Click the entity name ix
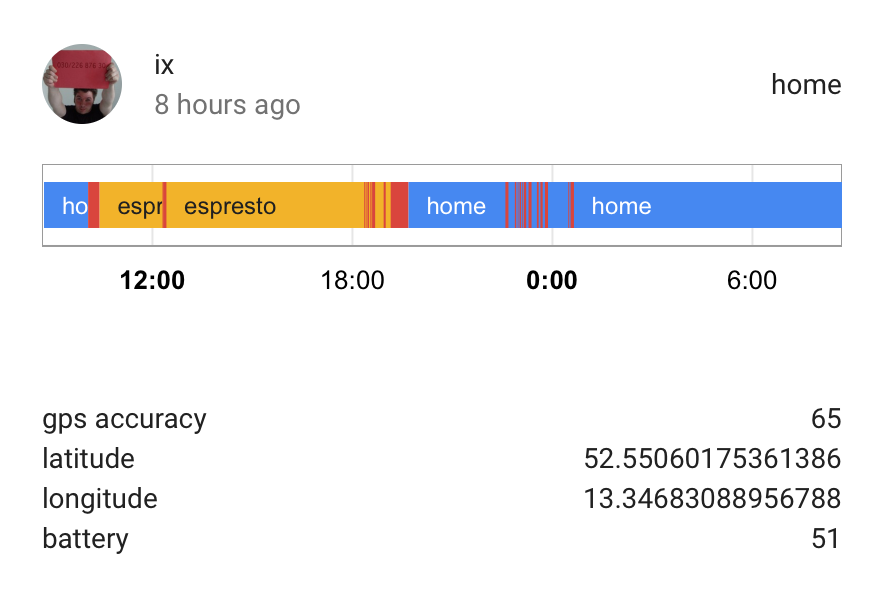Viewport: 888px width, 598px height. 164,65
